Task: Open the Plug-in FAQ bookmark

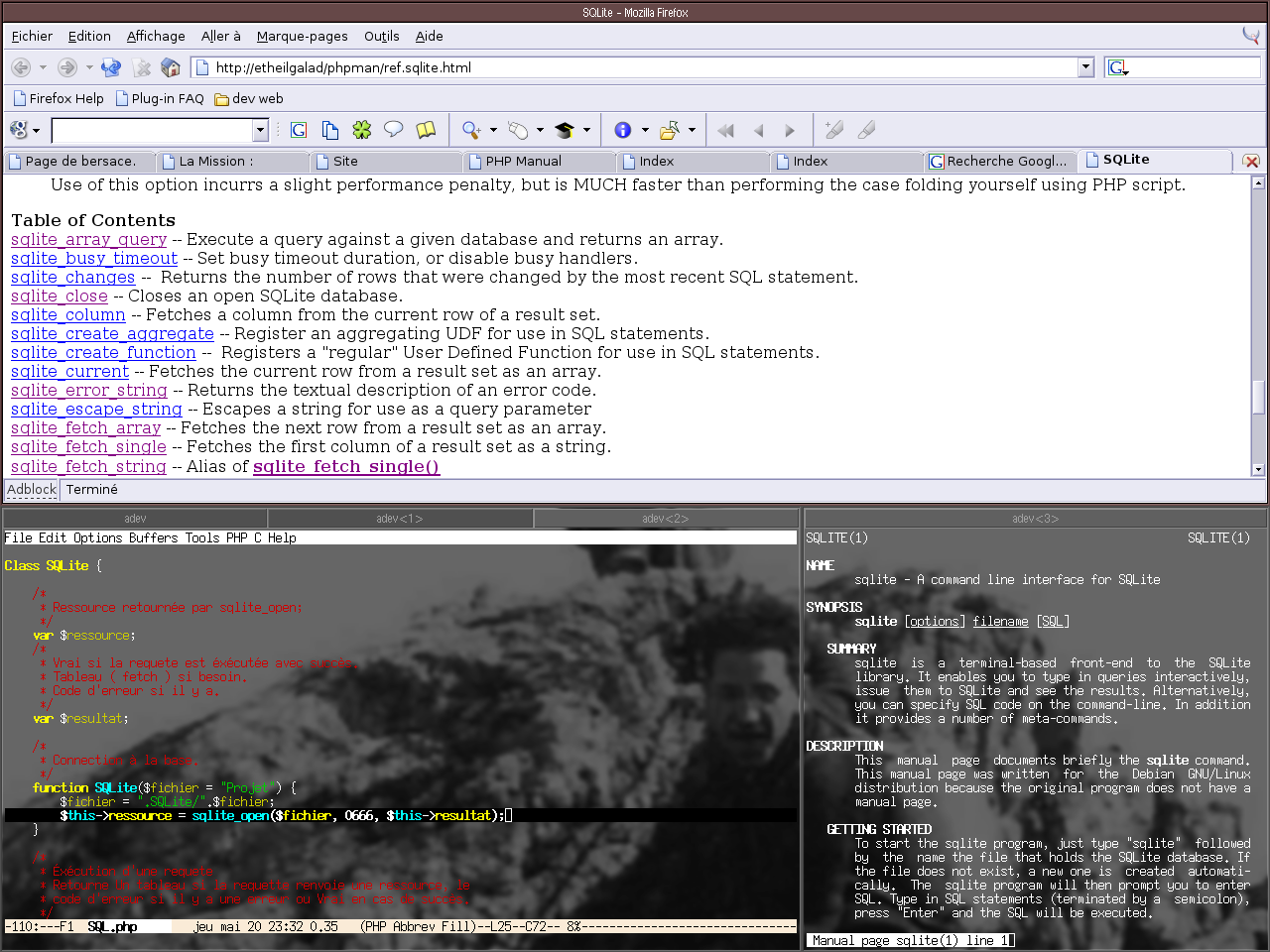Action: click(160, 98)
